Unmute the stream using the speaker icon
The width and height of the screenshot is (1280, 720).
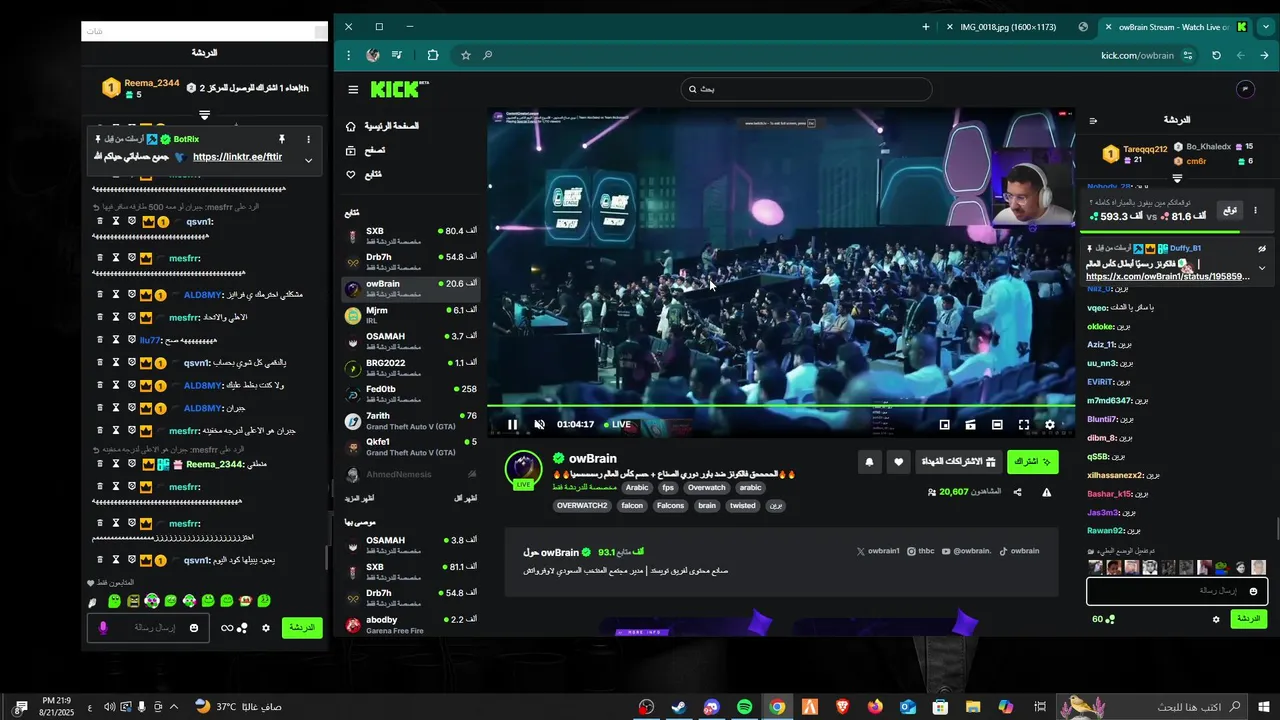[x=540, y=424]
